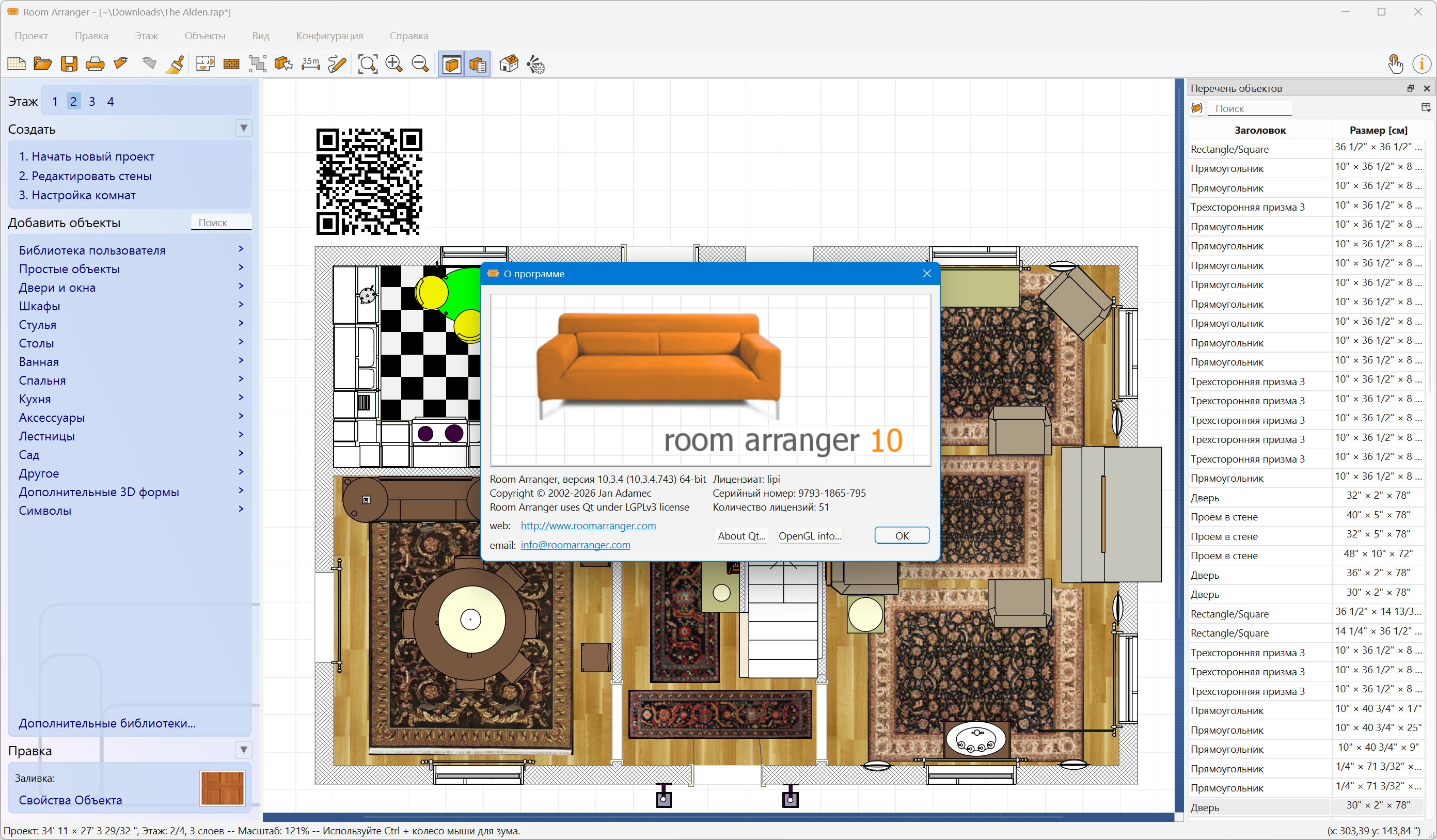Open the Конфигурация menu
The width and height of the screenshot is (1437, 840).
(329, 35)
